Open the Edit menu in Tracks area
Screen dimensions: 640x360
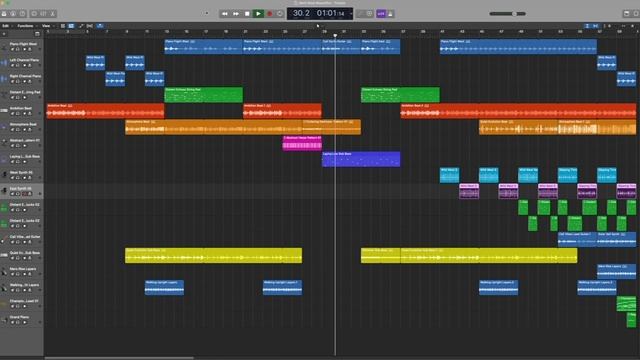[x=6, y=26]
